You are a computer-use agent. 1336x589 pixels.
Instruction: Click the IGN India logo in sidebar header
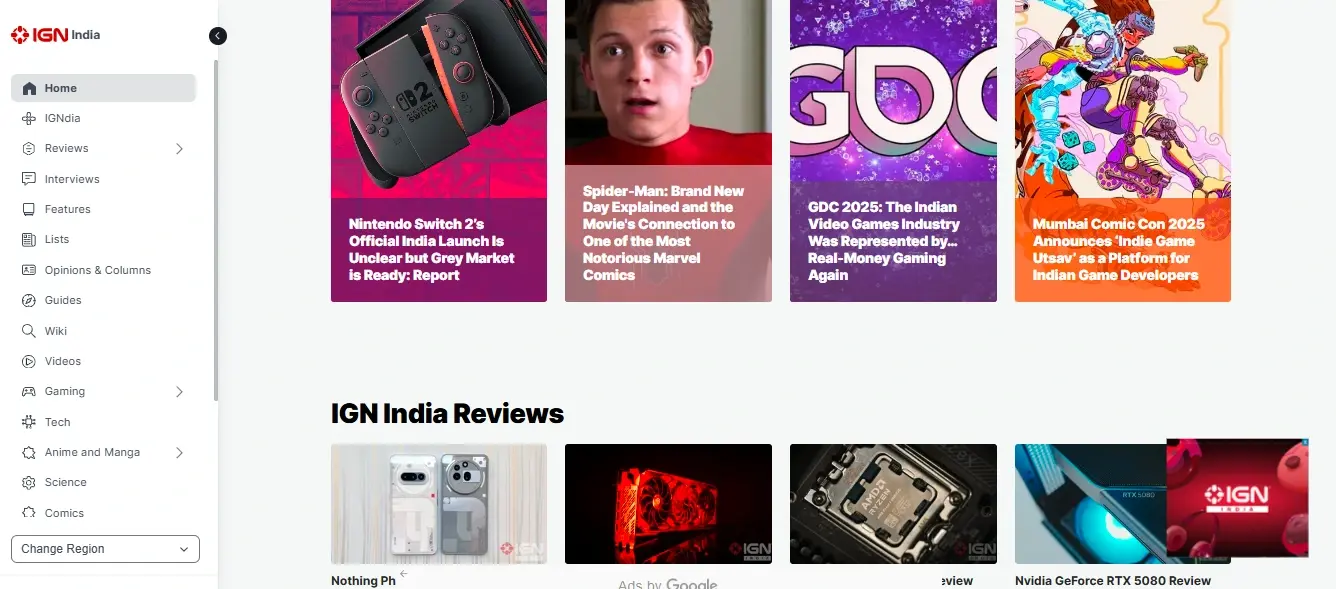click(55, 35)
